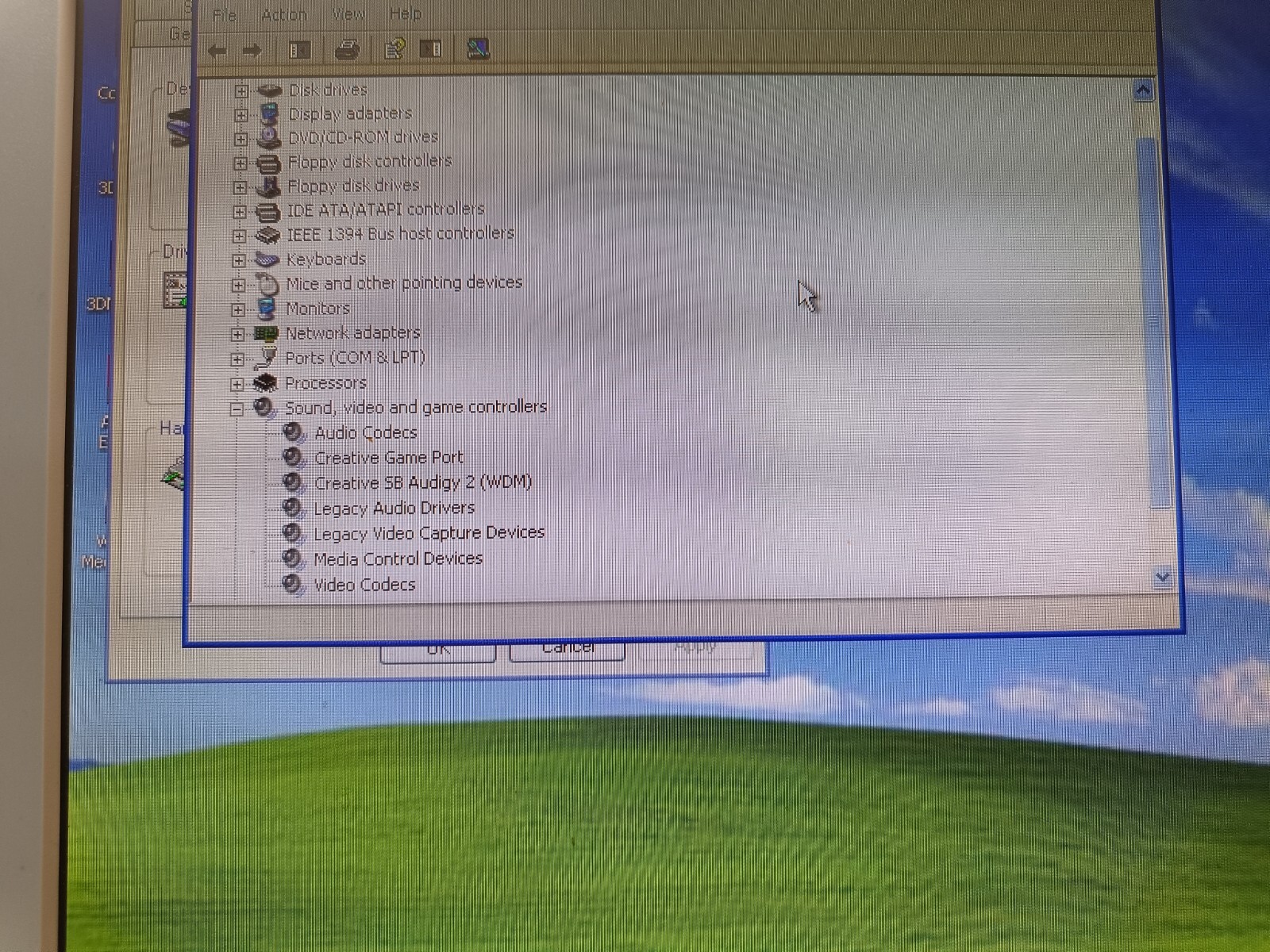
Task: Select the IEEE 1394 Bus host controllers icon
Action: (267, 235)
